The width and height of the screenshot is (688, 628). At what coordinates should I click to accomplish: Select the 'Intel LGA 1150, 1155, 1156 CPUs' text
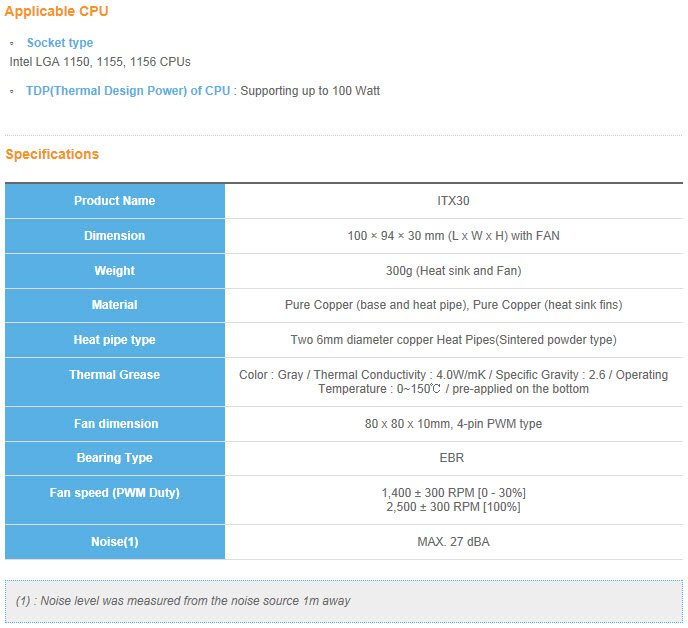click(x=100, y=61)
